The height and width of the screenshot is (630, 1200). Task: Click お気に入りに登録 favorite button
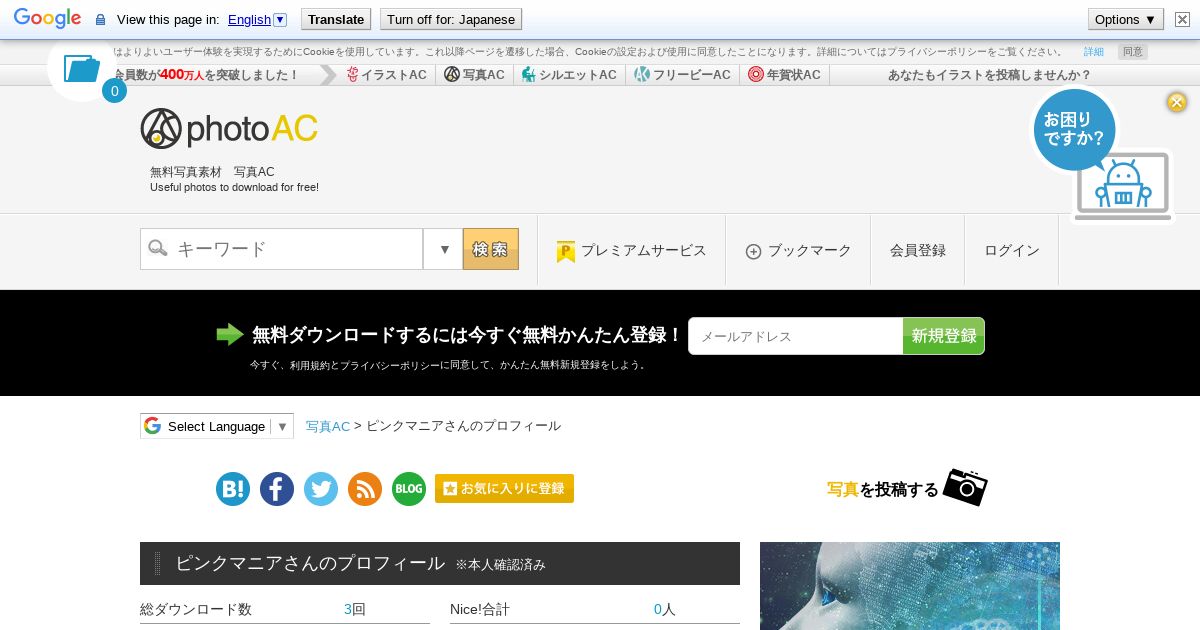pos(504,488)
